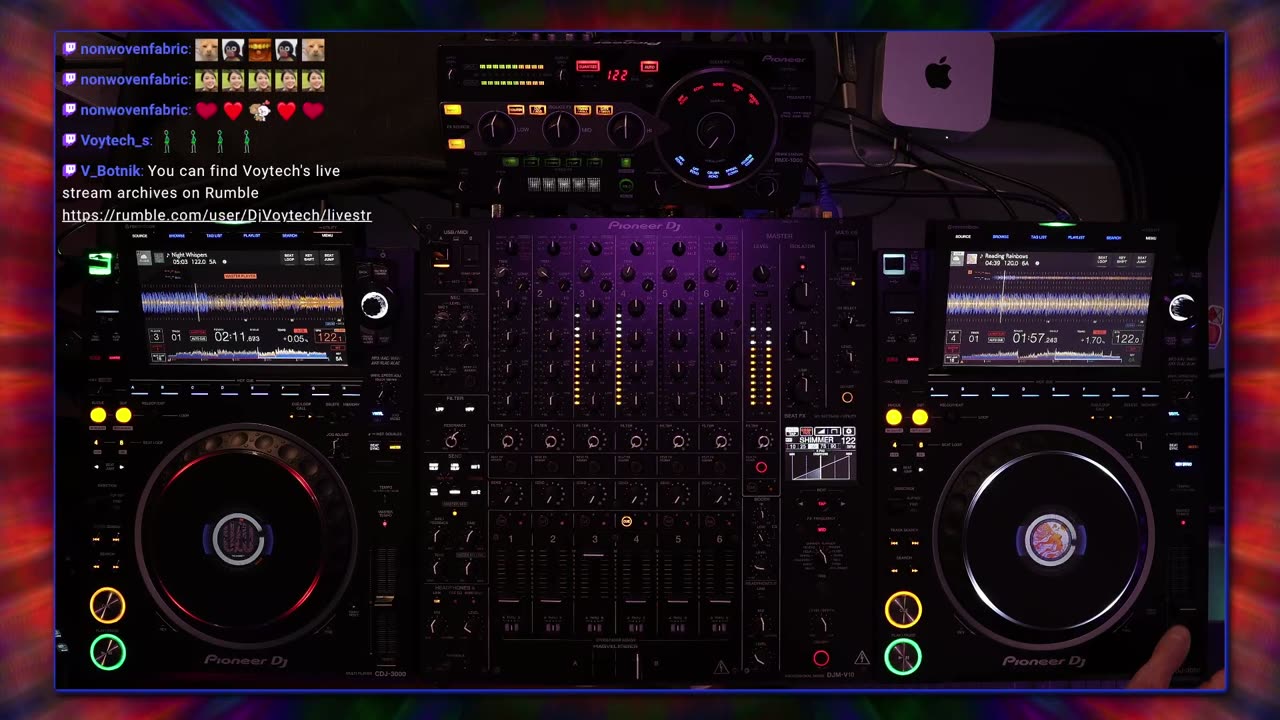Click V_Botnik username in chat
Screen dimensions: 1280x720
click(110, 171)
